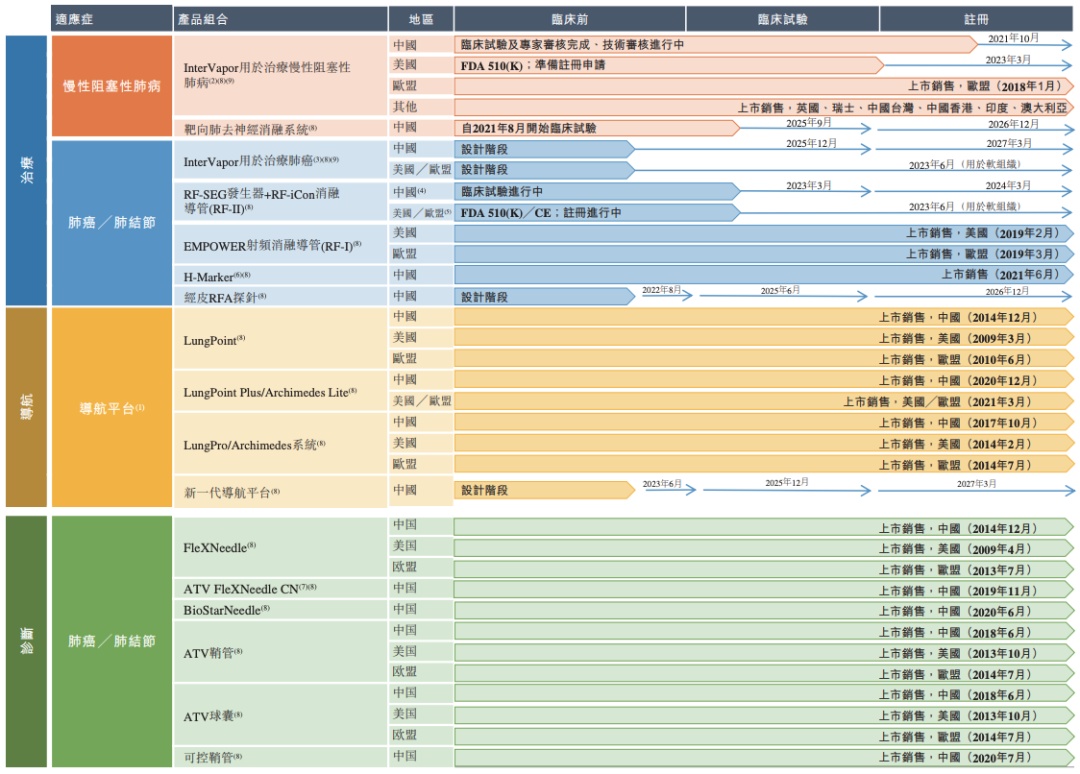This screenshot has height=774, width=1080.
Task: Select product RF-SEG發生器+RF-iCon消融導管
Action: (x=280, y=201)
